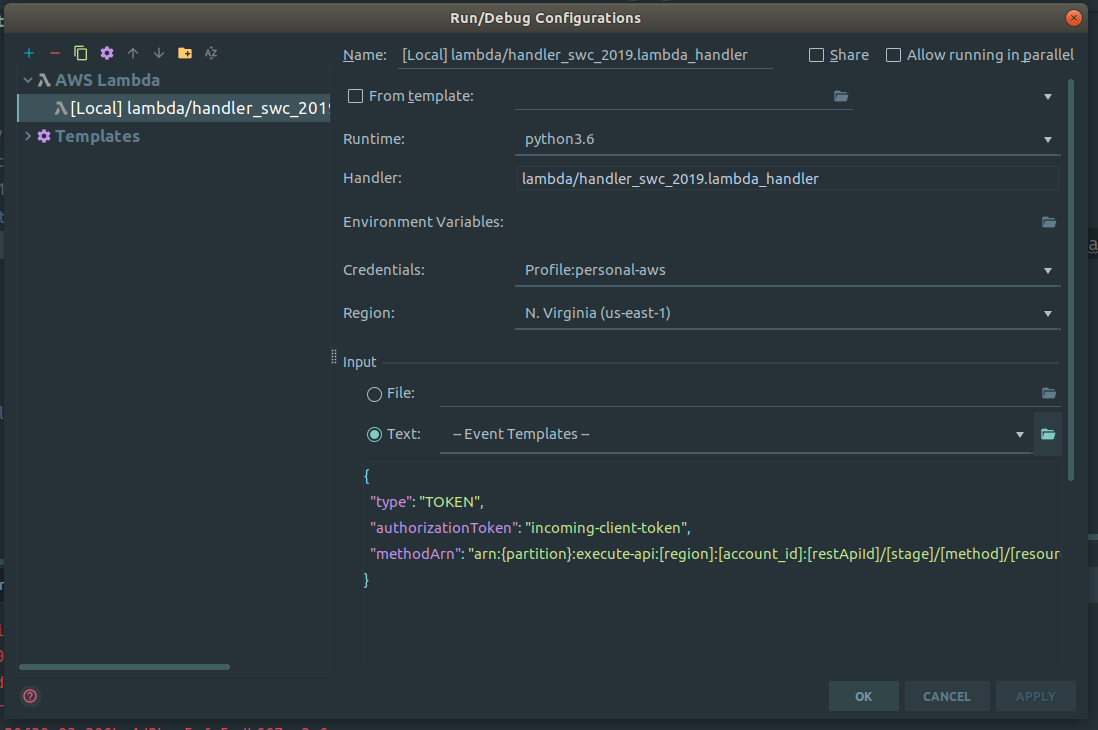Click the APPLY button

1036,696
